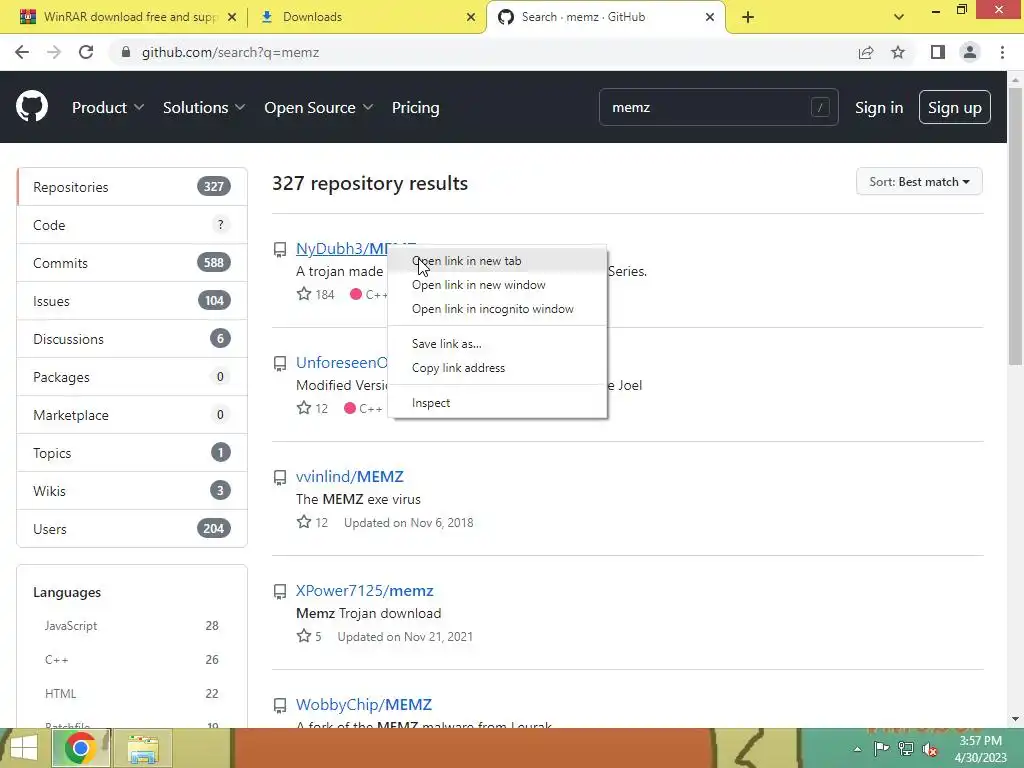Screen dimensions: 1024x768
Task: Filter by C++ language in sidebar
Action: (131, 660)
